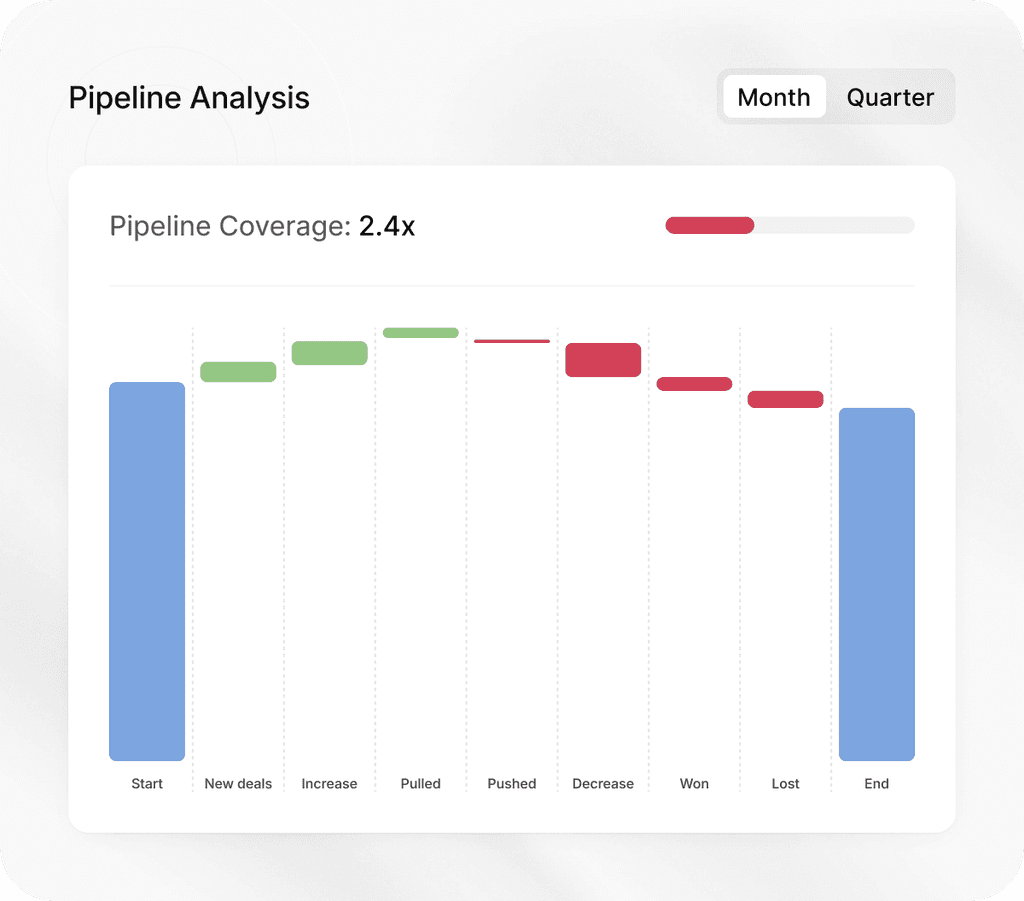The height and width of the screenshot is (901, 1024).
Task: Click the 2.4x coverage value
Action: click(x=388, y=227)
